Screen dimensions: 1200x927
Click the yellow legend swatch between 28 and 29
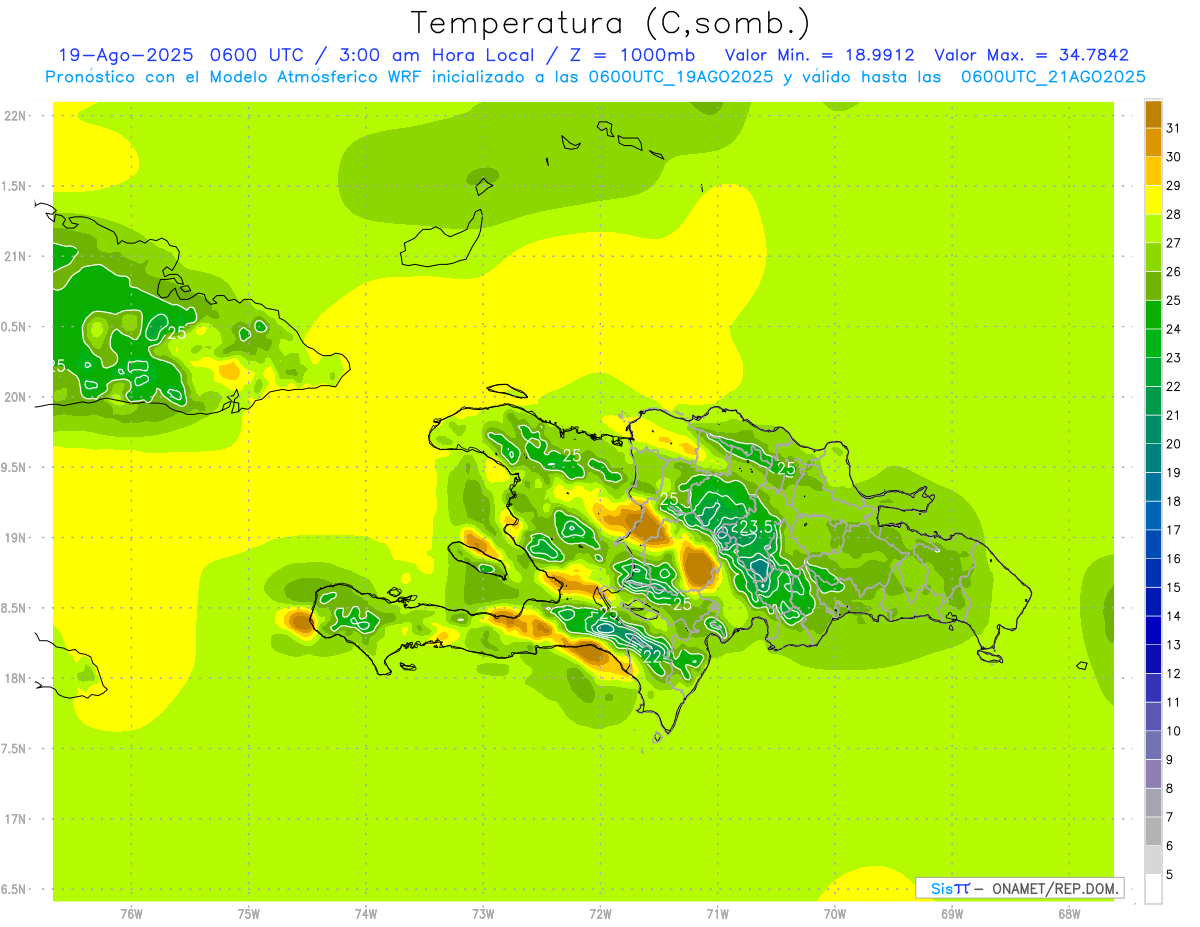(x=1153, y=200)
